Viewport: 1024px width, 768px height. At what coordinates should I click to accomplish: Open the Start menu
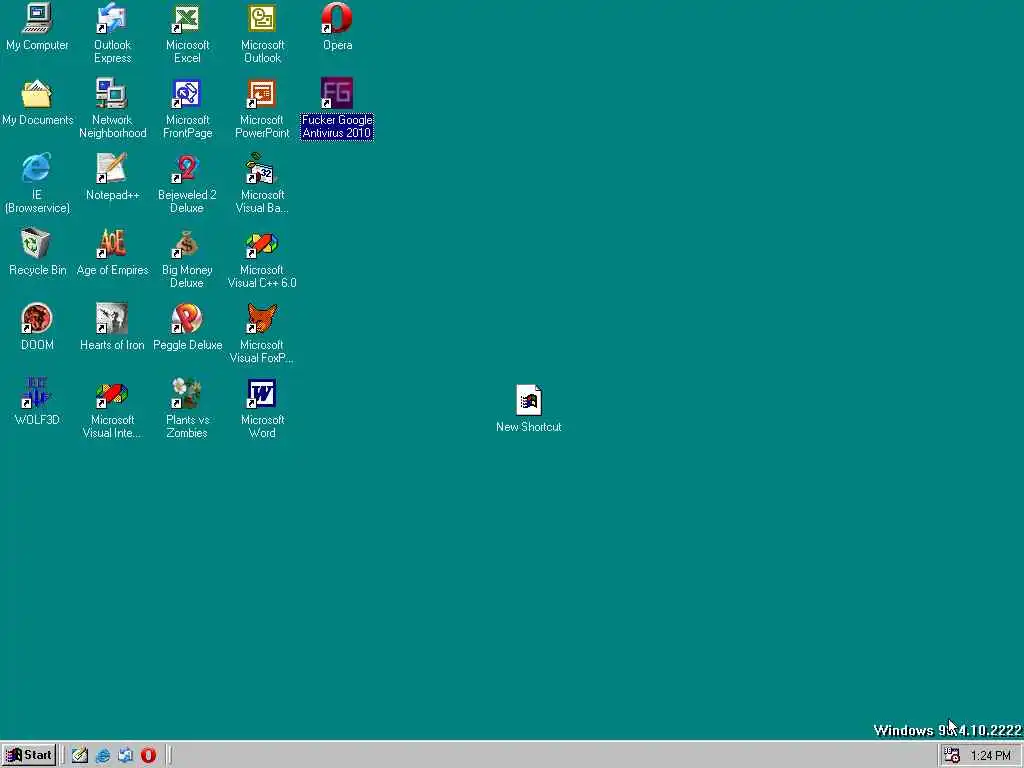coord(29,755)
